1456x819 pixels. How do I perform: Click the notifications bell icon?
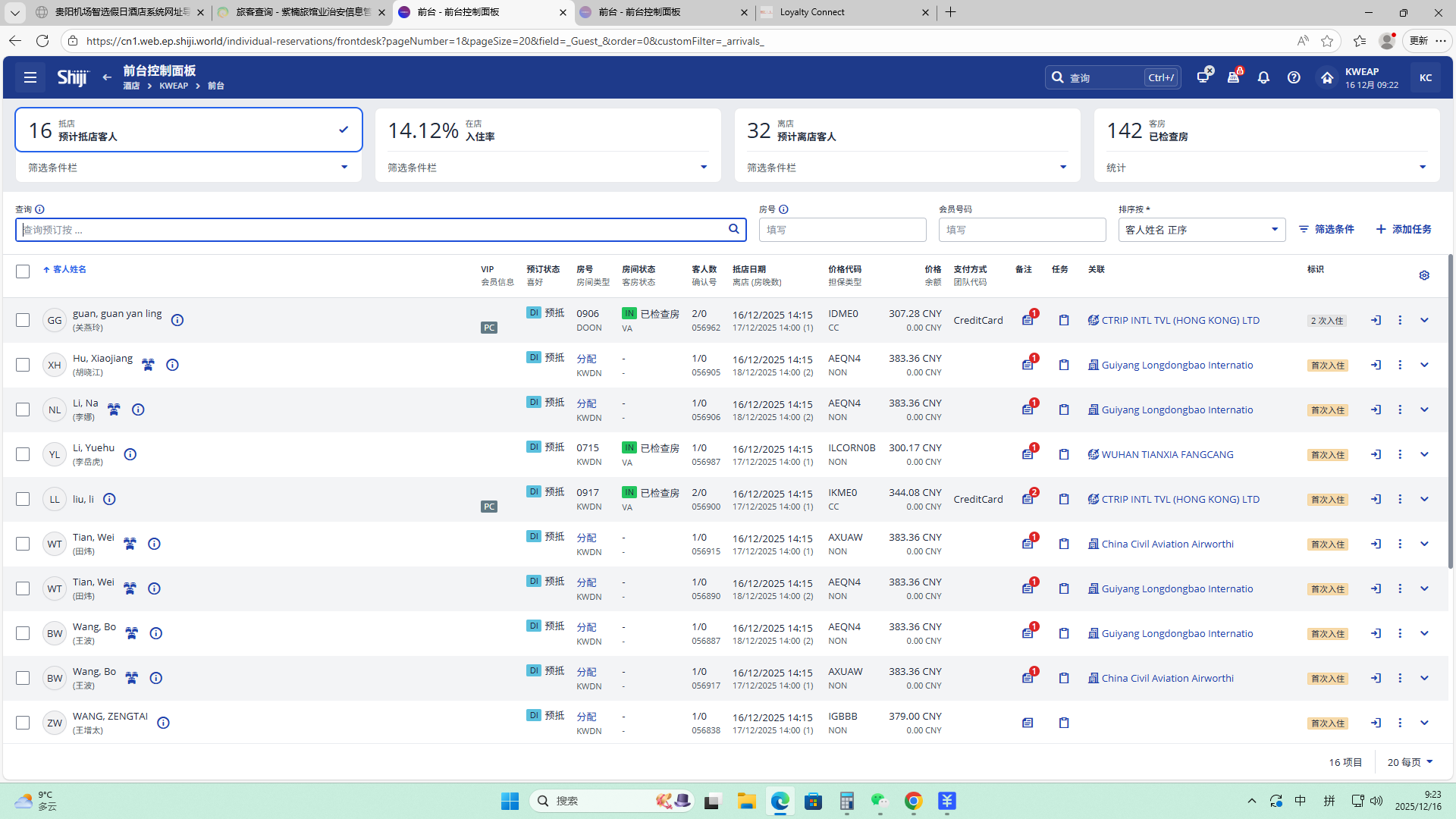(1263, 77)
